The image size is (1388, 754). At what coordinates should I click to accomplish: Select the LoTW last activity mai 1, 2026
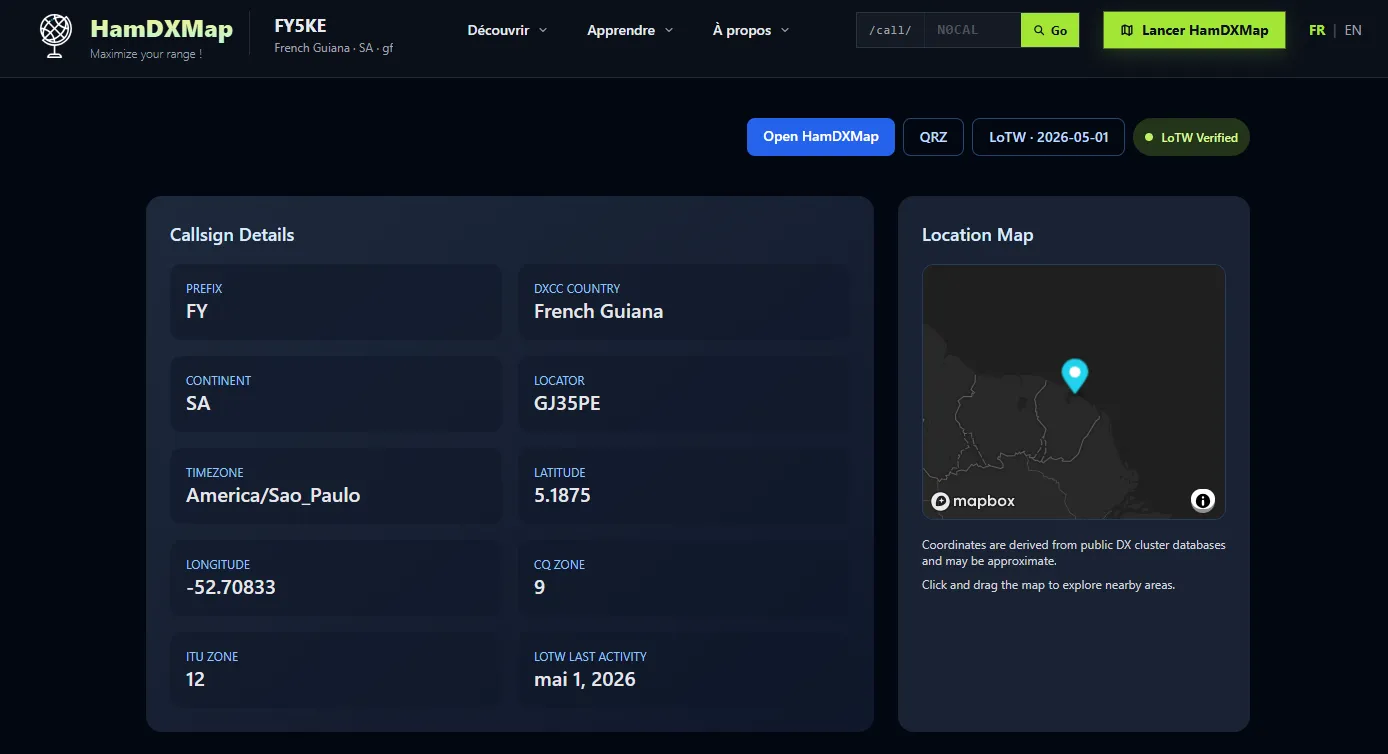(585, 679)
